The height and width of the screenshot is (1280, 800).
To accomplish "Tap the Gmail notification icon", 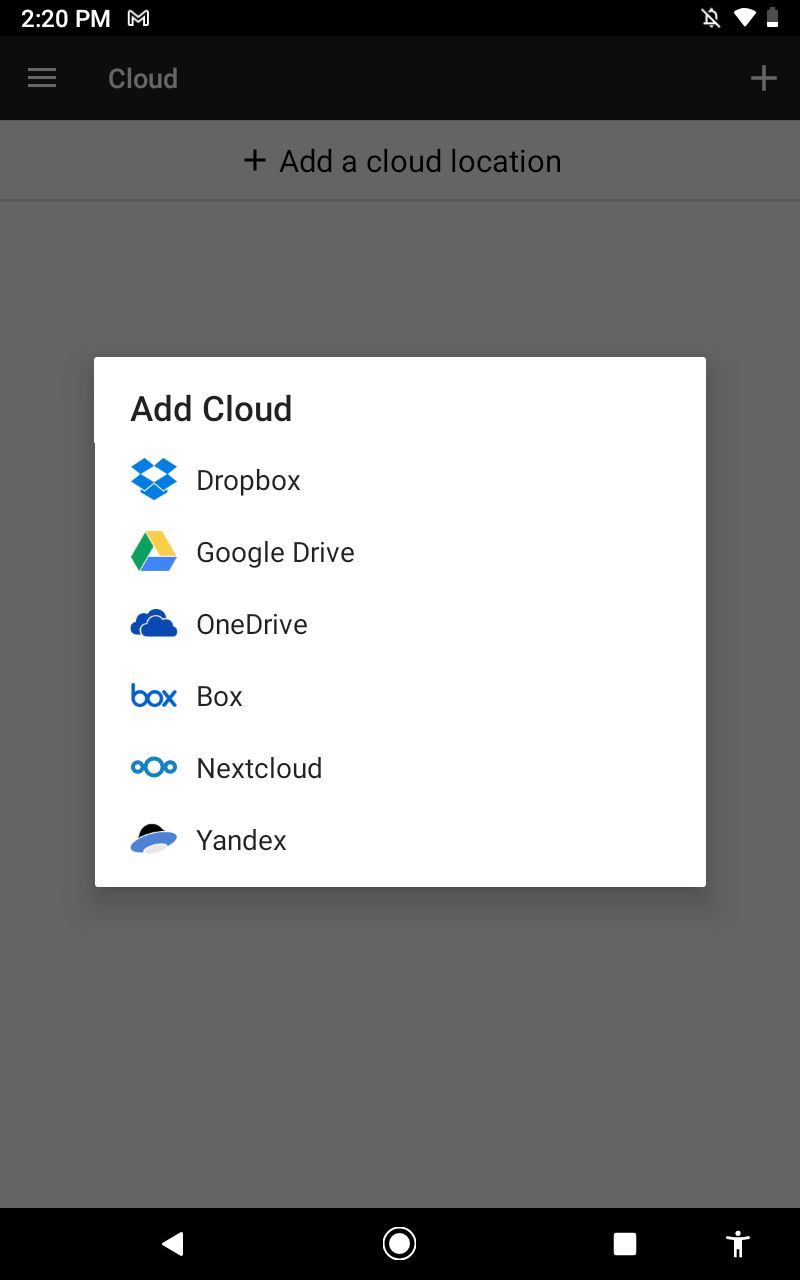I will (x=139, y=18).
